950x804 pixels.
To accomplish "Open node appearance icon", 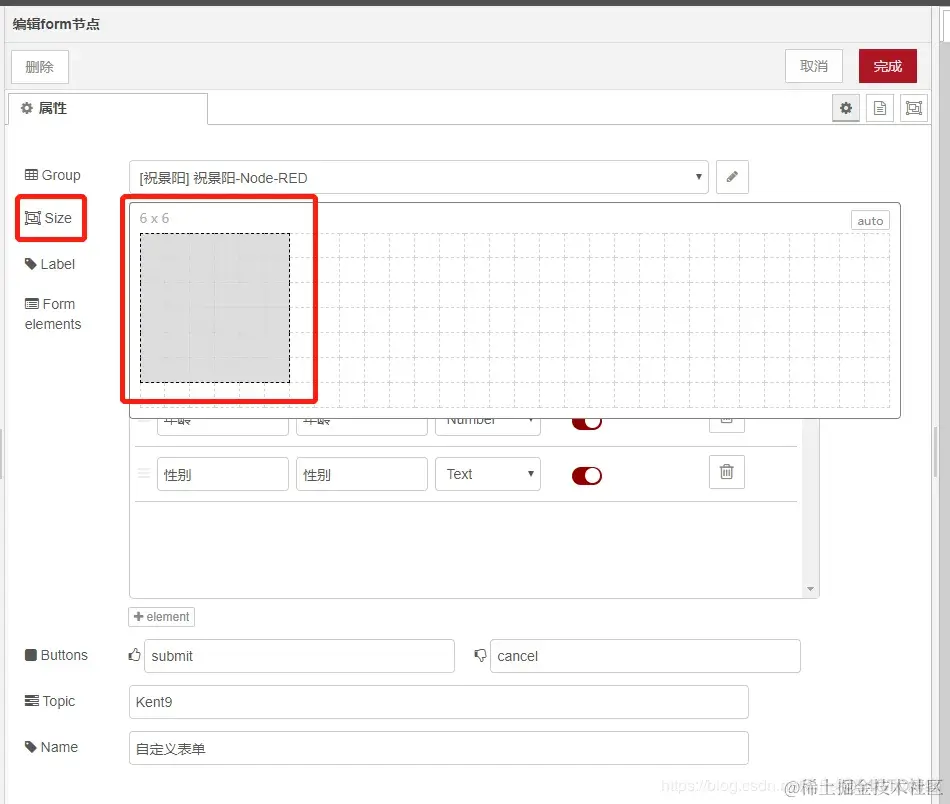I will coord(914,108).
